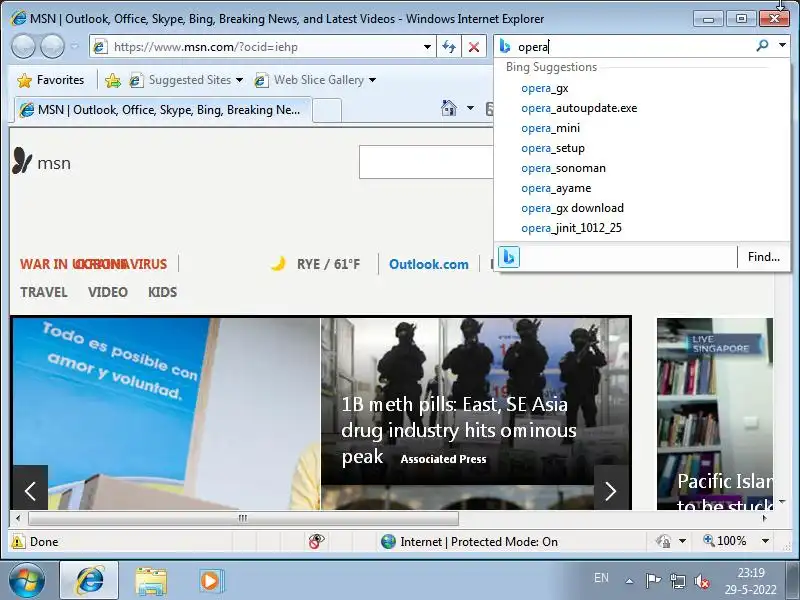Click Internet Explorer taskbar icon
Image resolution: width=800 pixels, height=600 pixels.
pyautogui.click(x=89, y=580)
